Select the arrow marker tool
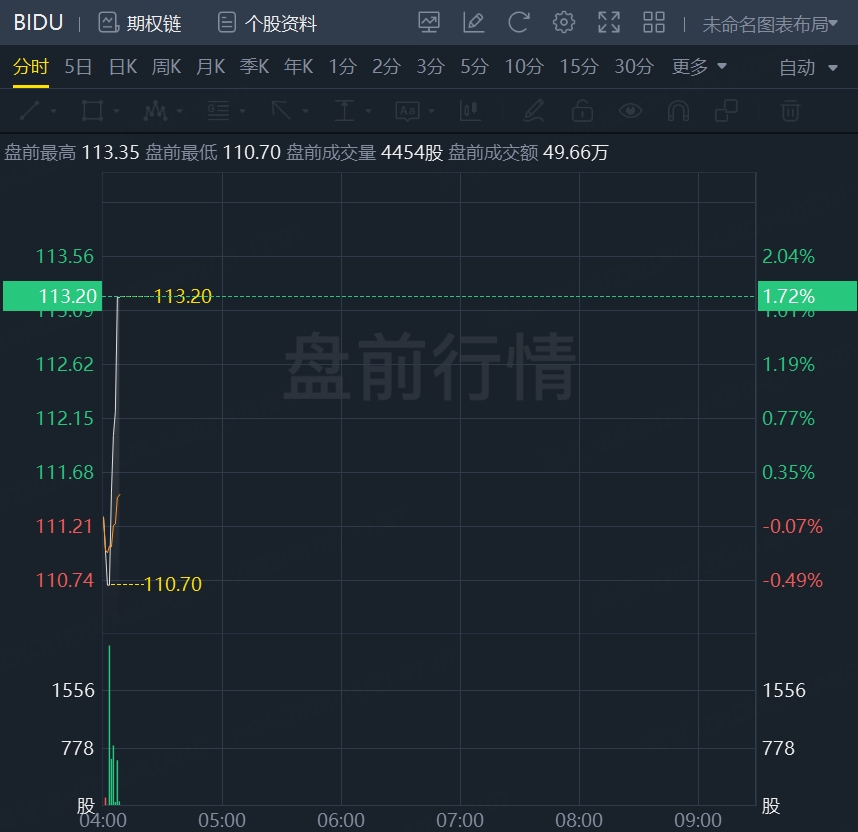Image resolution: width=858 pixels, height=832 pixels. (x=281, y=111)
